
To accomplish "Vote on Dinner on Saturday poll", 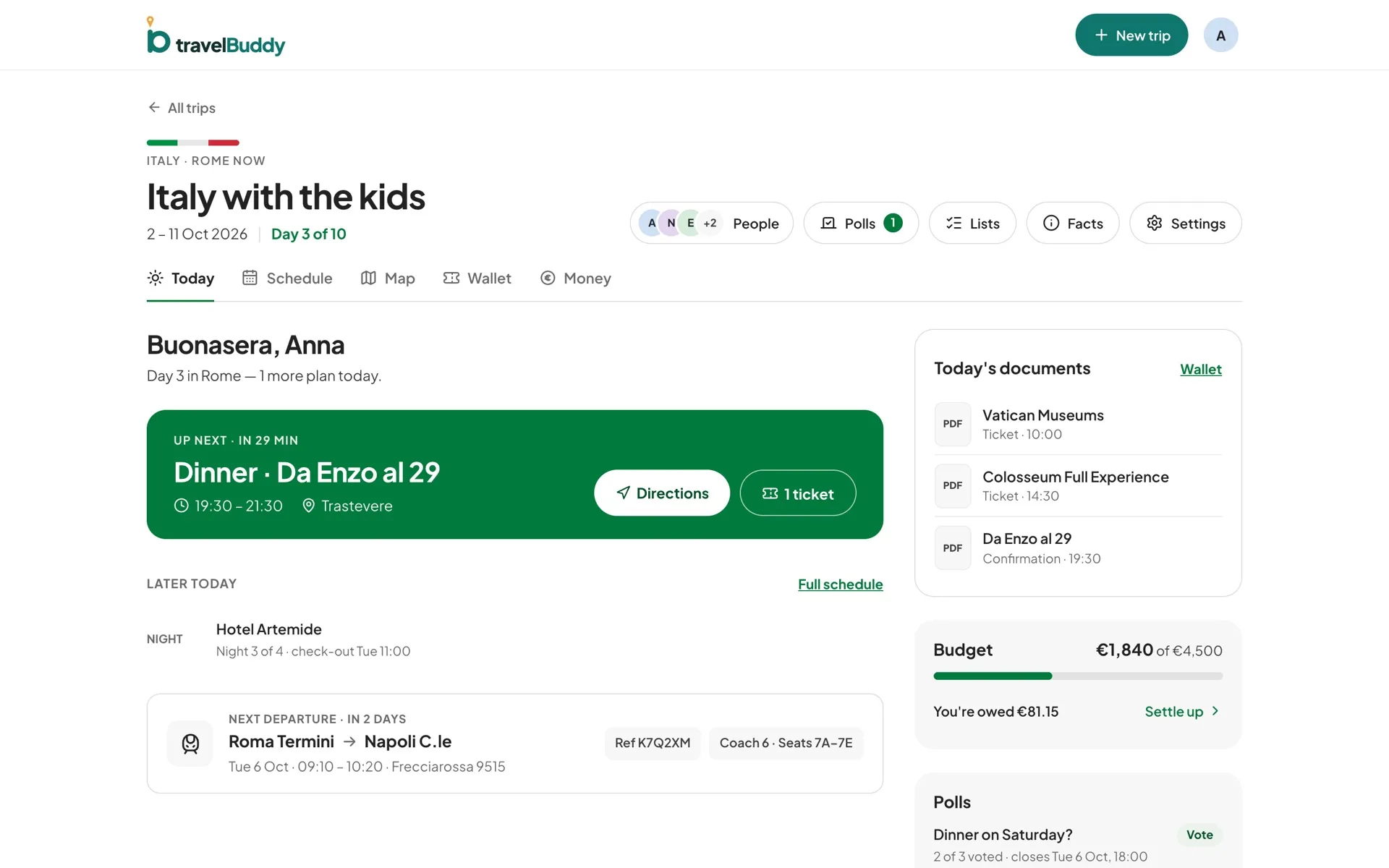I will [1199, 835].
